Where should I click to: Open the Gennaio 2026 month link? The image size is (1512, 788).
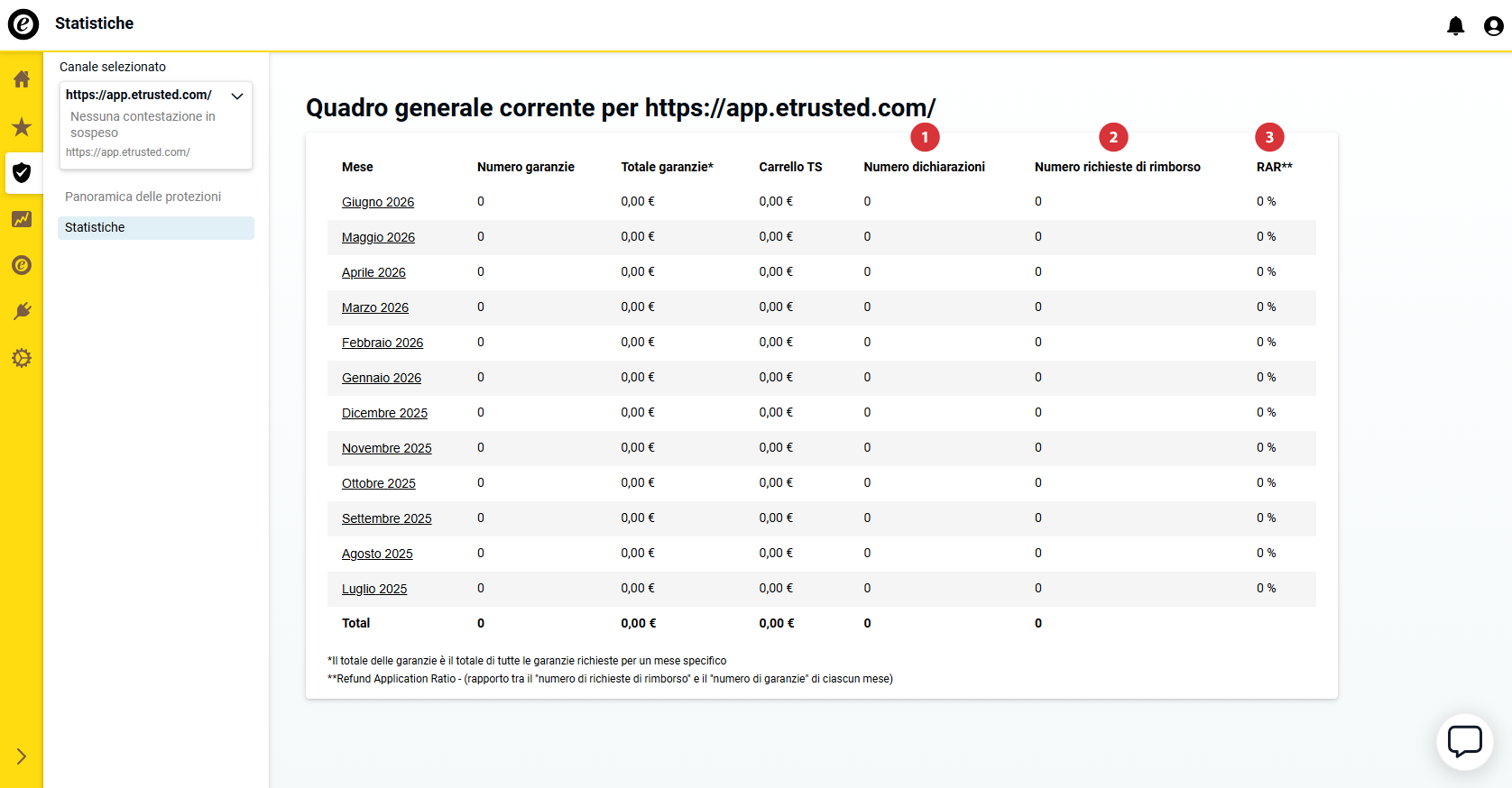pyautogui.click(x=382, y=378)
